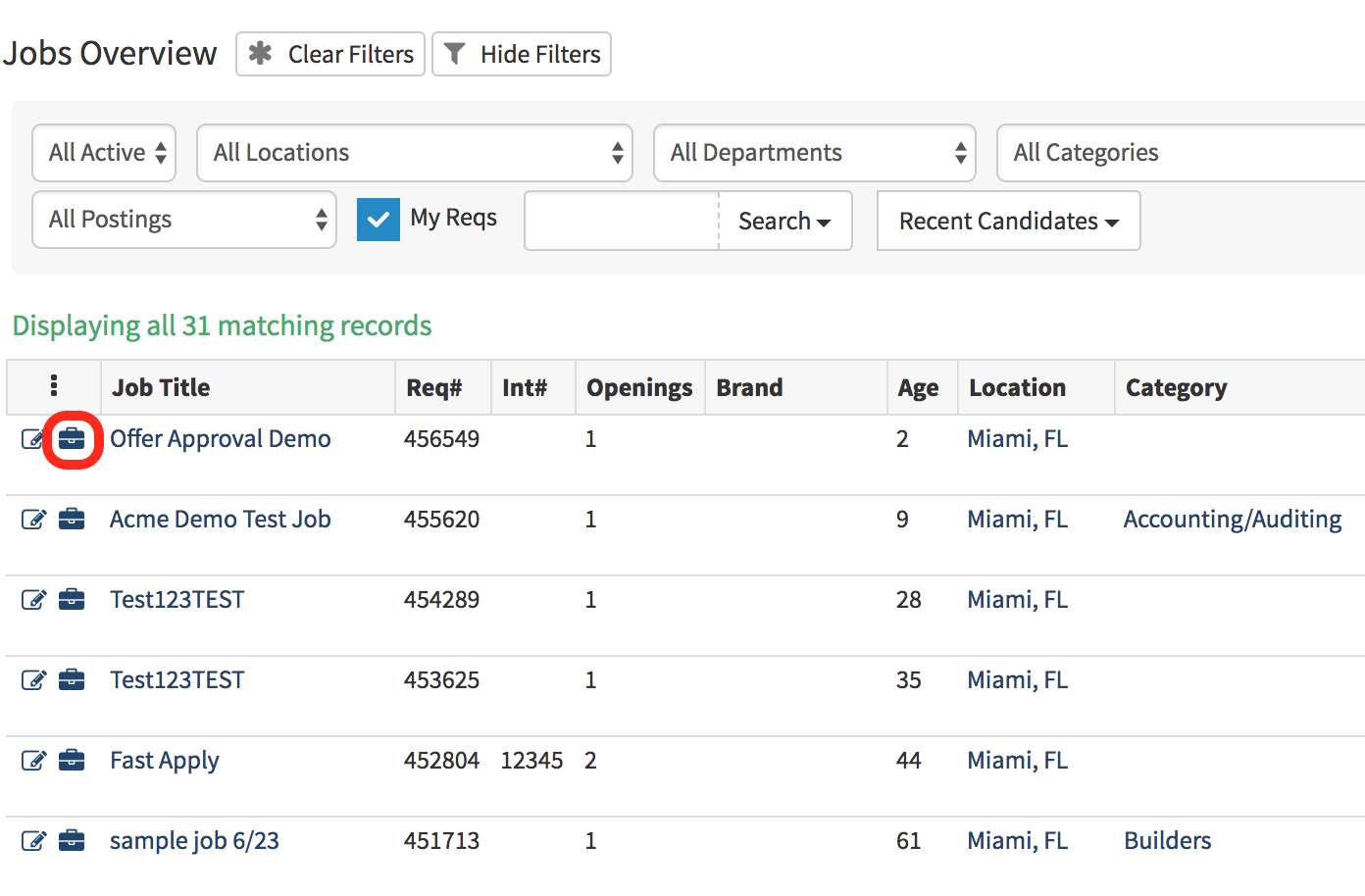
Task: Open the Fast Apply job link
Action: pos(164,760)
